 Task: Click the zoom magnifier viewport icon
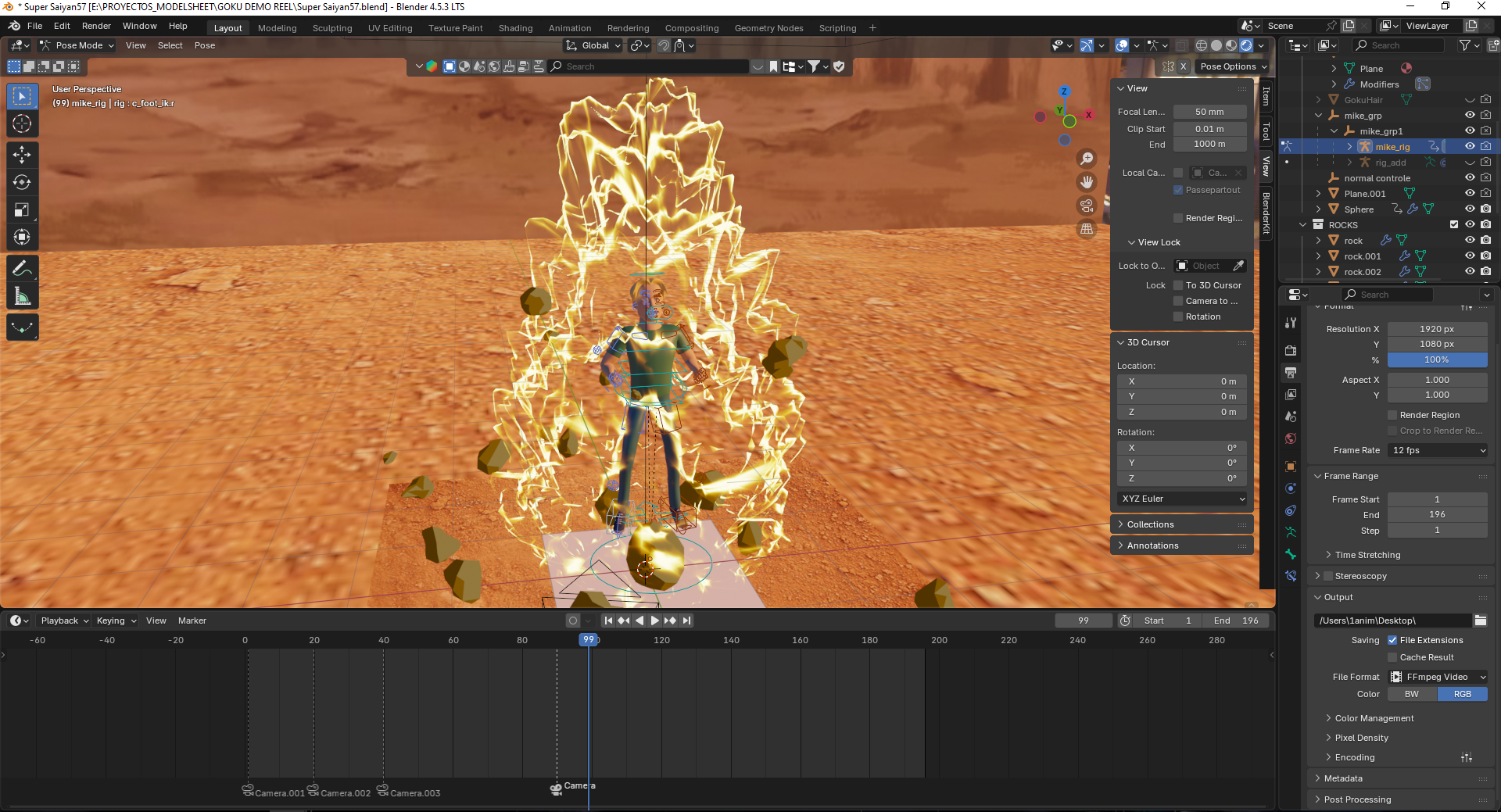[x=1087, y=159]
